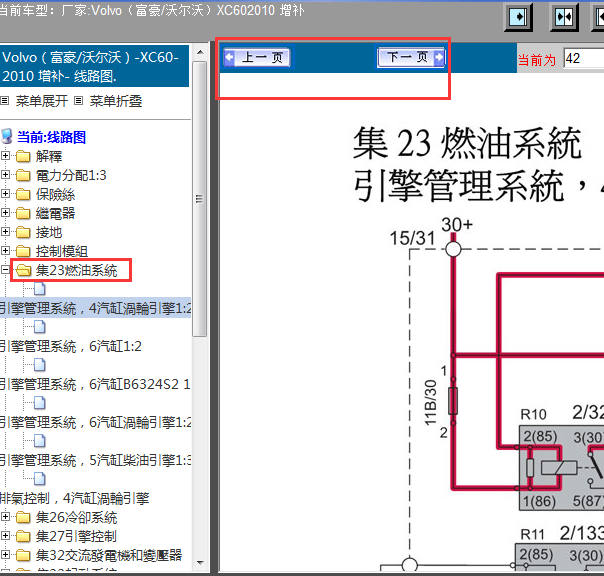The height and width of the screenshot is (576, 604).
Task: Open the 保險絲 tree label
Action: pyautogui.click(x=55, y=194)
